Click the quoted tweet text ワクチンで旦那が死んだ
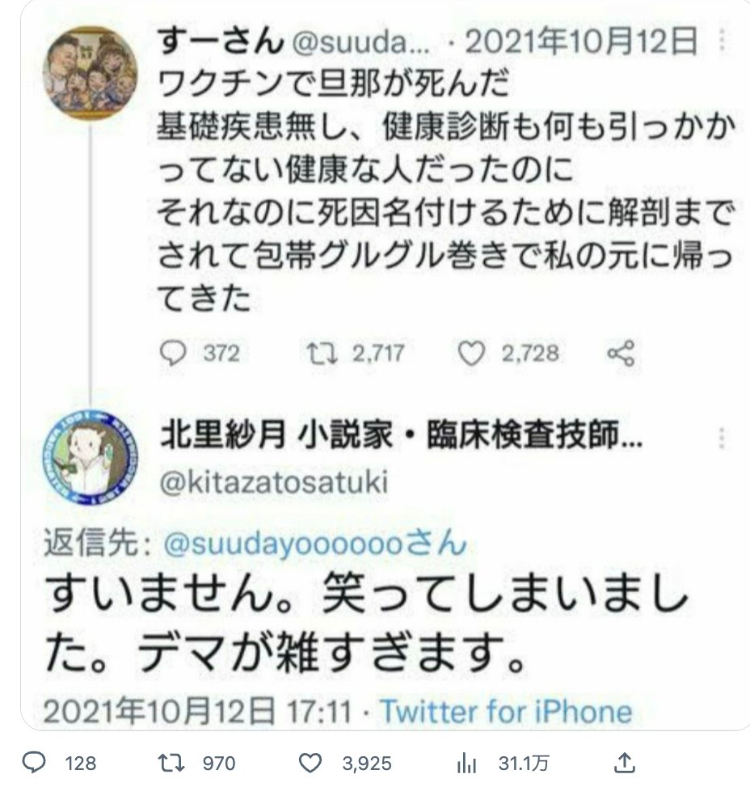 point(334,83)
